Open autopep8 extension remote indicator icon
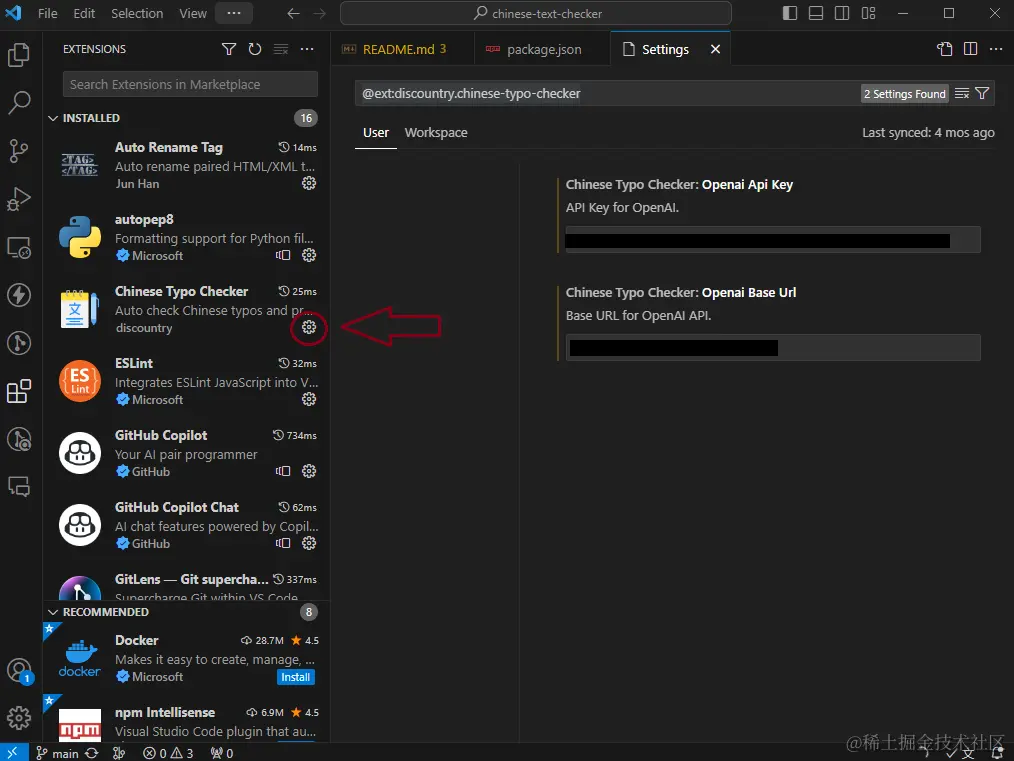 [x=283, y=255]
